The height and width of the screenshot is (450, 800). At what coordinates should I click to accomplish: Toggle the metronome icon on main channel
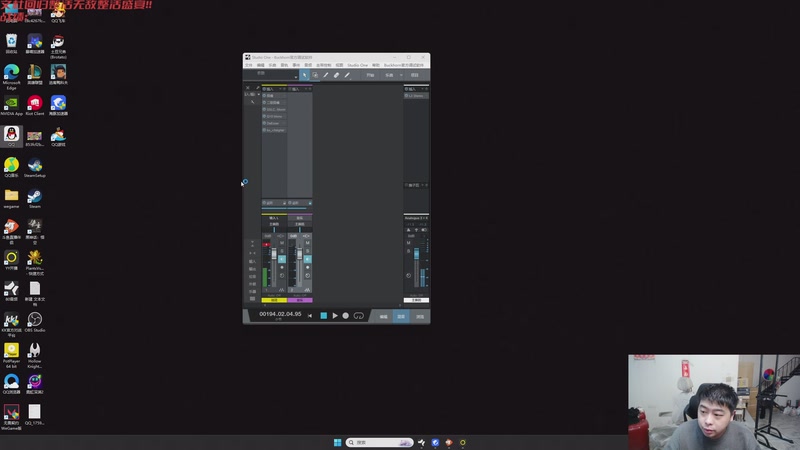click(x=408, y=230)
